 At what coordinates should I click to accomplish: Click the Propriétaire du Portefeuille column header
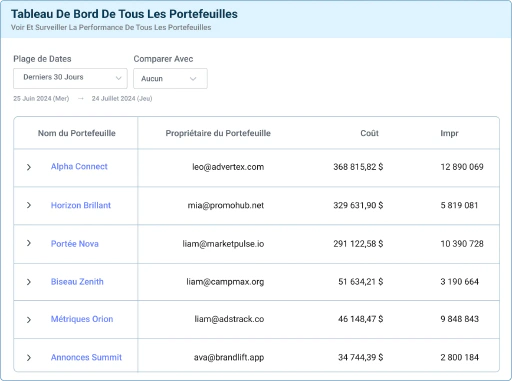[x=218, y=133]
